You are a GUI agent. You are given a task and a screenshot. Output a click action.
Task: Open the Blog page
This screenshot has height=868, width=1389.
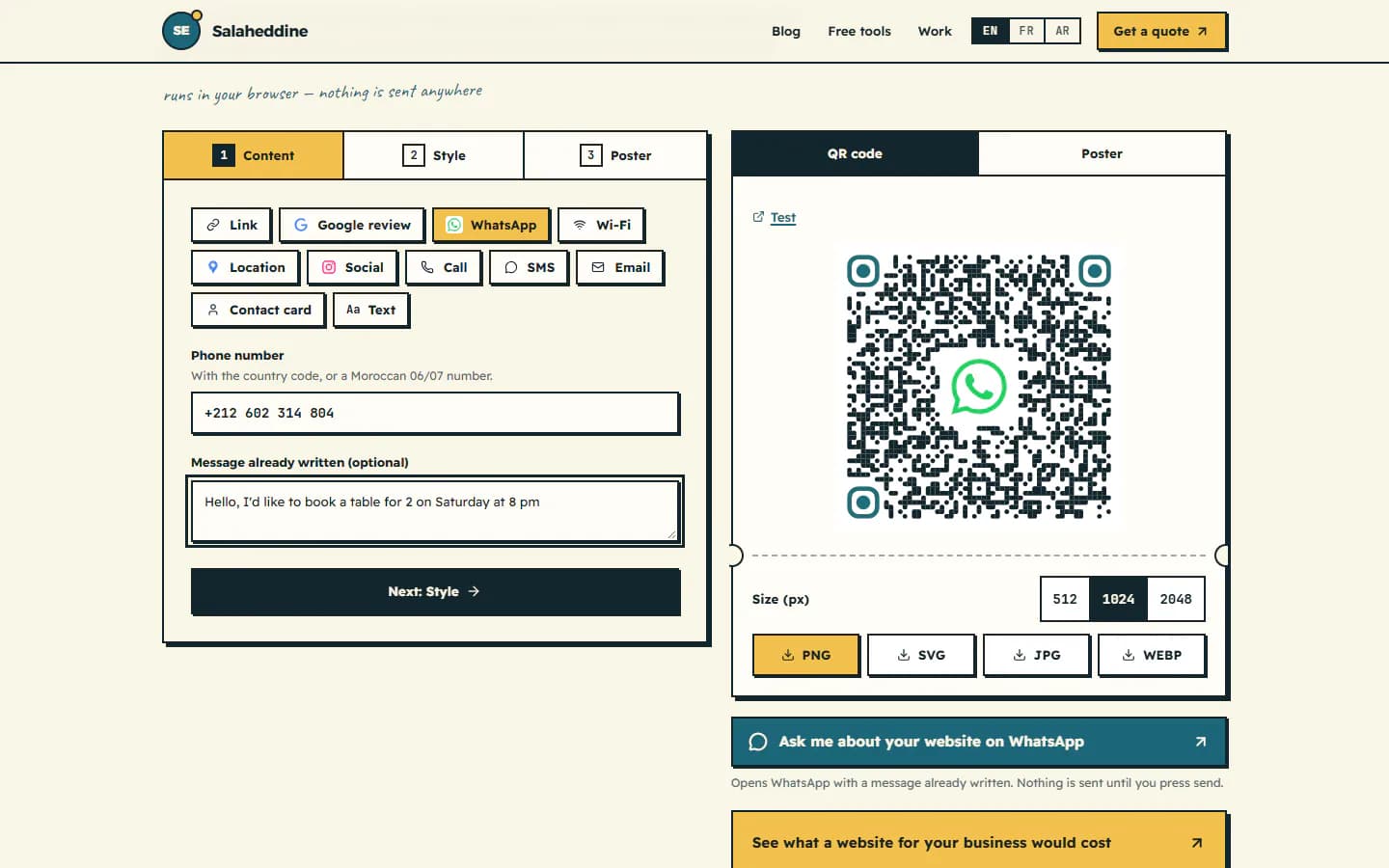pos(786,31)
